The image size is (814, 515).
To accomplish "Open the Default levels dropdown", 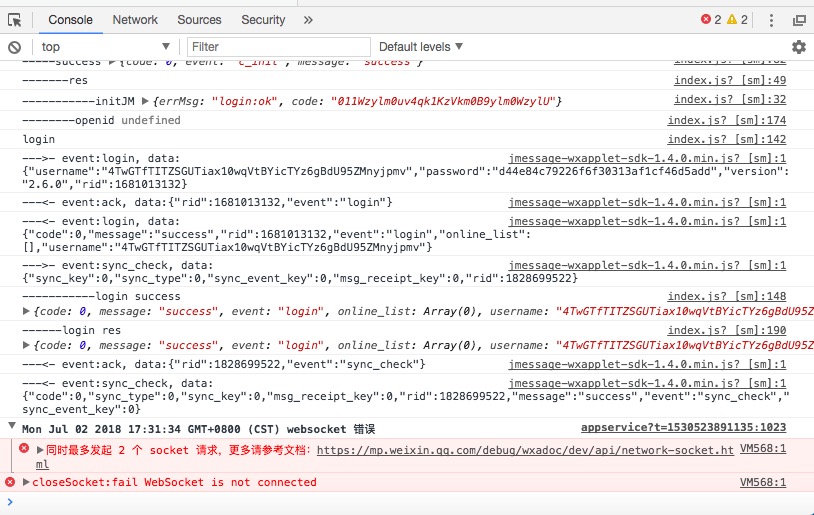I will pyautogui.click(x=420, y=47).
